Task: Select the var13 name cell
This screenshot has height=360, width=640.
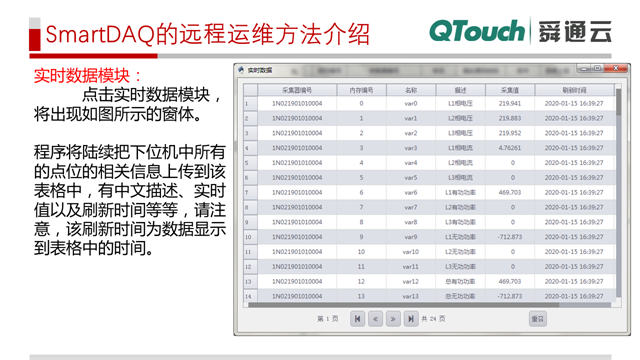Action: (411, 296)
